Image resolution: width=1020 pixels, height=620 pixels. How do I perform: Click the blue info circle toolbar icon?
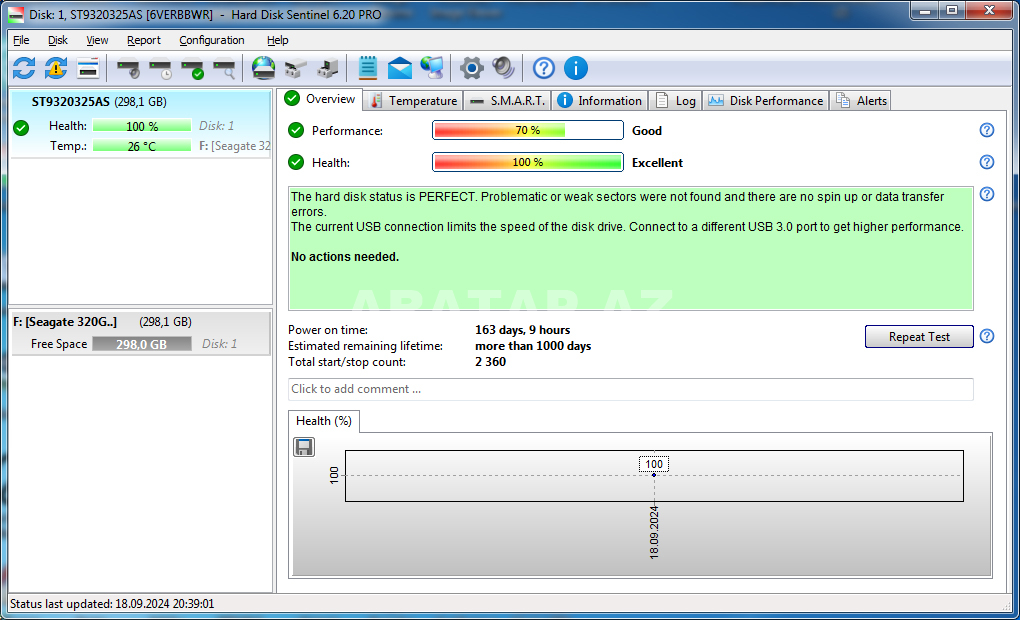pos(576,68)
